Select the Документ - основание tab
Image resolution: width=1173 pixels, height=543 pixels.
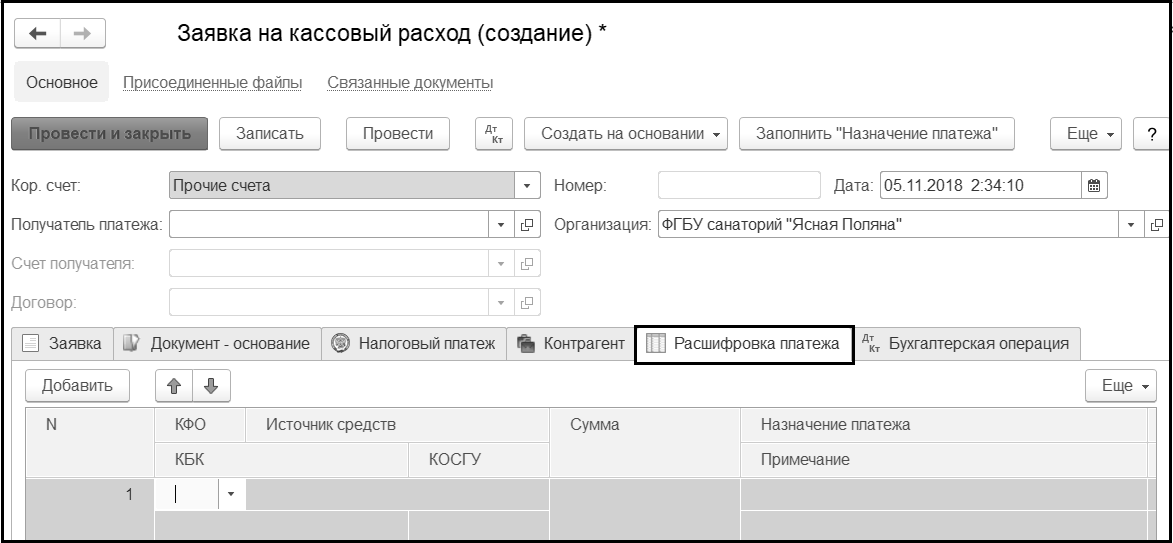click(217, 344)
